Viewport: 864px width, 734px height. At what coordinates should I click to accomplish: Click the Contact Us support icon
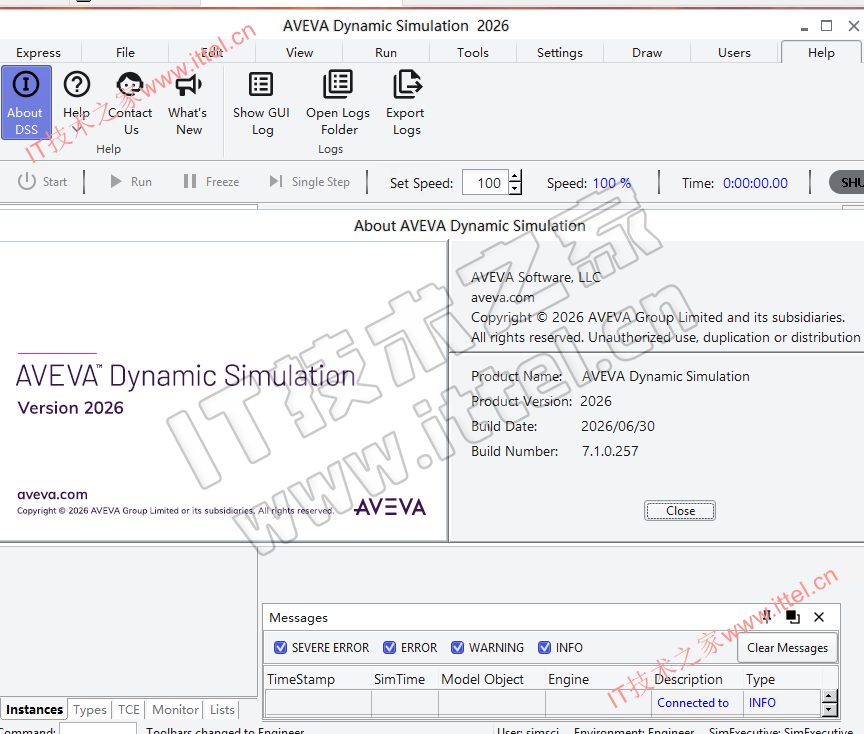tap(130, 85)
